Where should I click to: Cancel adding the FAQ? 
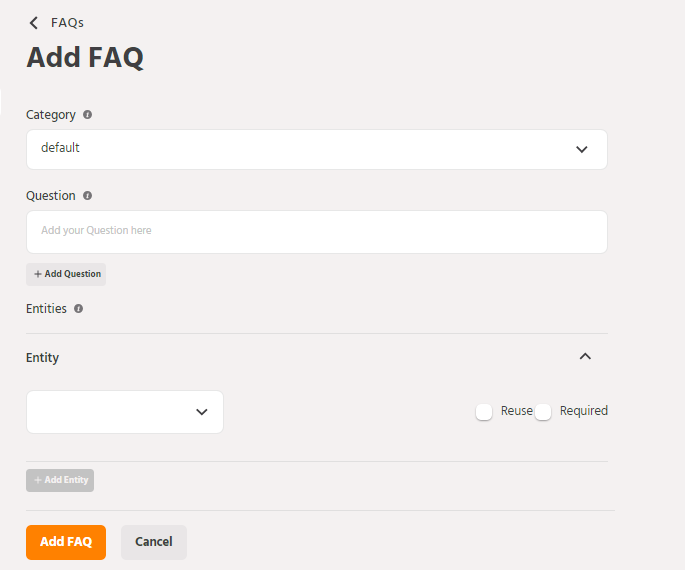(154, 542)
